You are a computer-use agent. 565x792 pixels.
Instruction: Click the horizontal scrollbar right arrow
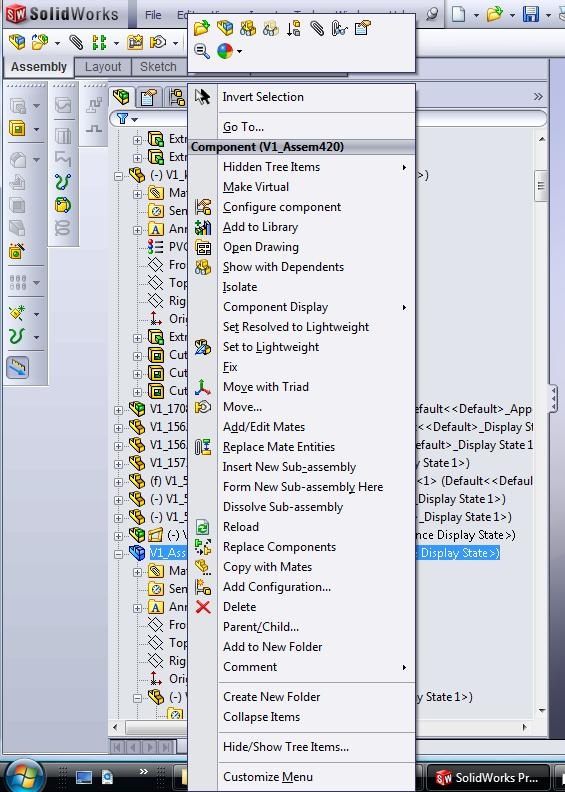coord(525,727)
